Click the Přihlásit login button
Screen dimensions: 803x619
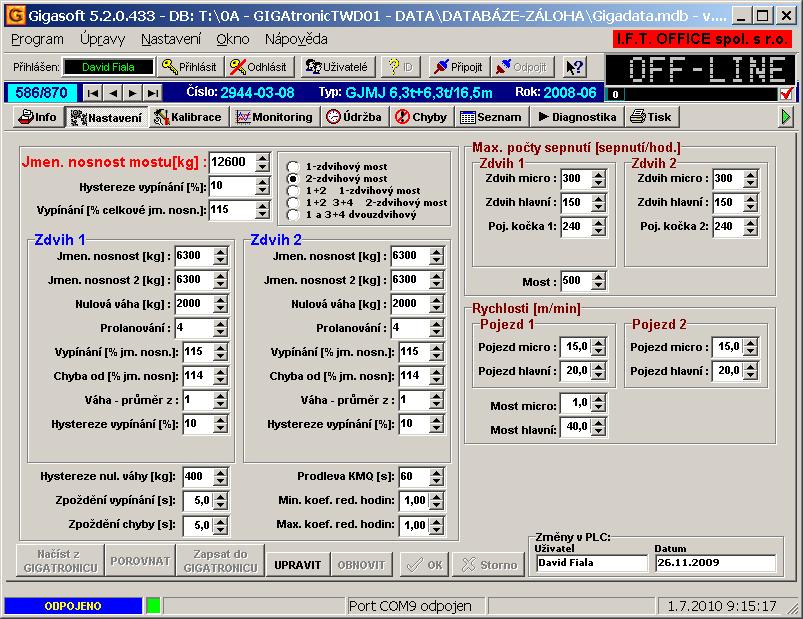190,67
